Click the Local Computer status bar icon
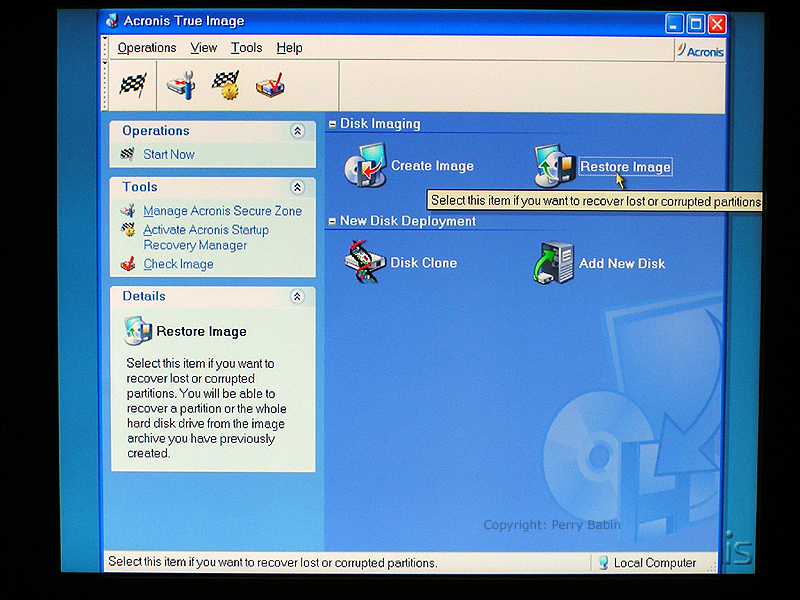 point(603,562)
